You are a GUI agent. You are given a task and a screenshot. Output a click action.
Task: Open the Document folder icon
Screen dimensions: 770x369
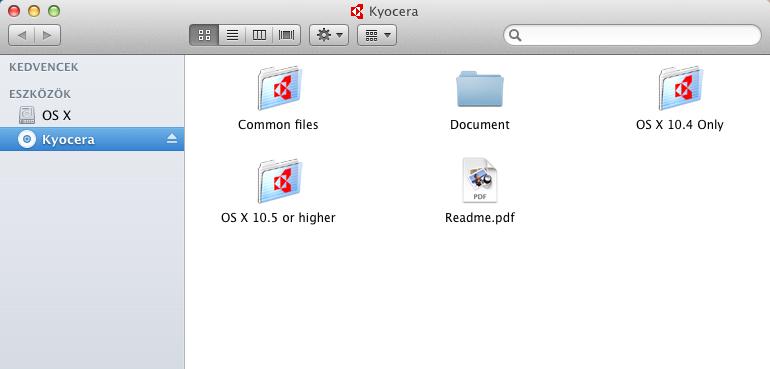(x=479, y=89)
